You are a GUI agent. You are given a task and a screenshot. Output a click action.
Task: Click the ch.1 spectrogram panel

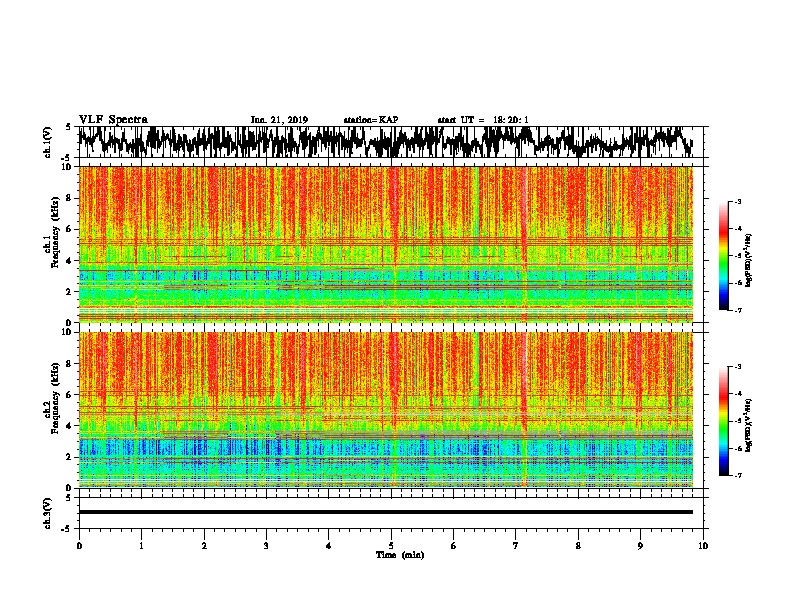386,244
